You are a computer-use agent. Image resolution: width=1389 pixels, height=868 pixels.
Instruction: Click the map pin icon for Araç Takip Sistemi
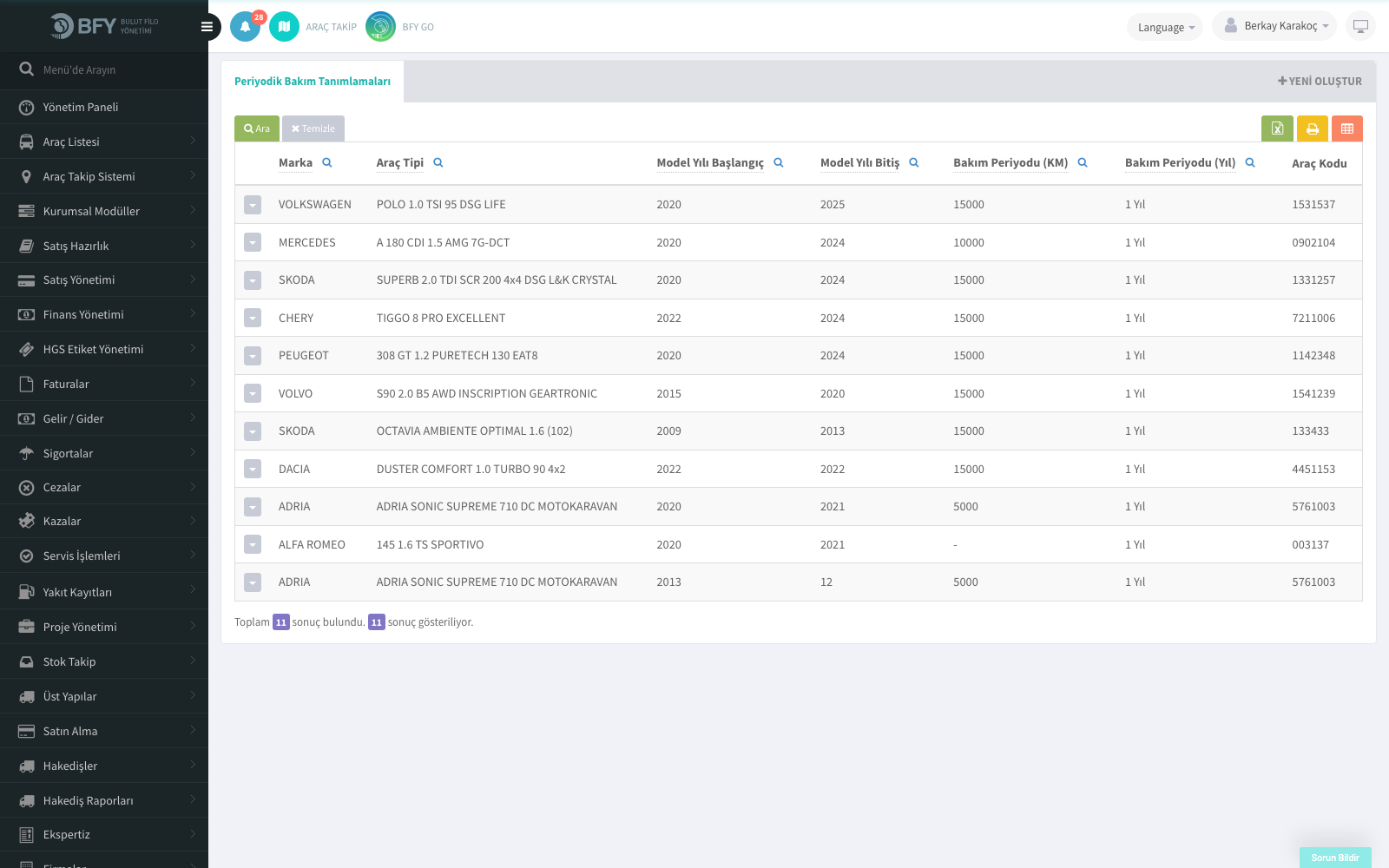point(27,177)
